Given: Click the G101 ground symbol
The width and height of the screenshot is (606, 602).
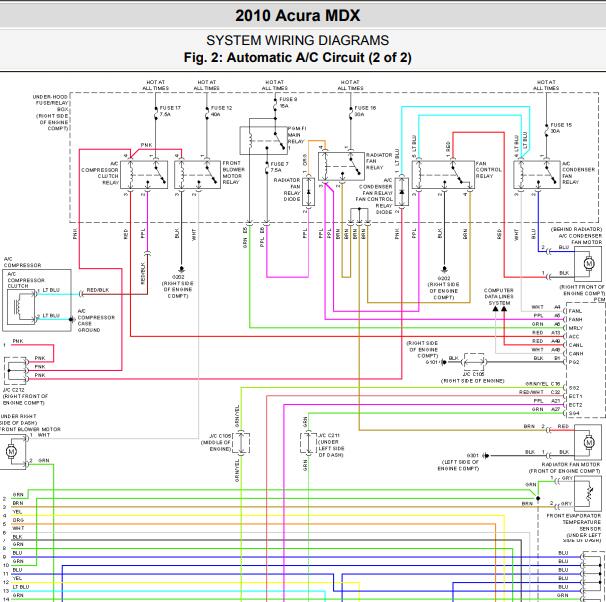Looking at the screenshot, I should [x=444, y=362].
